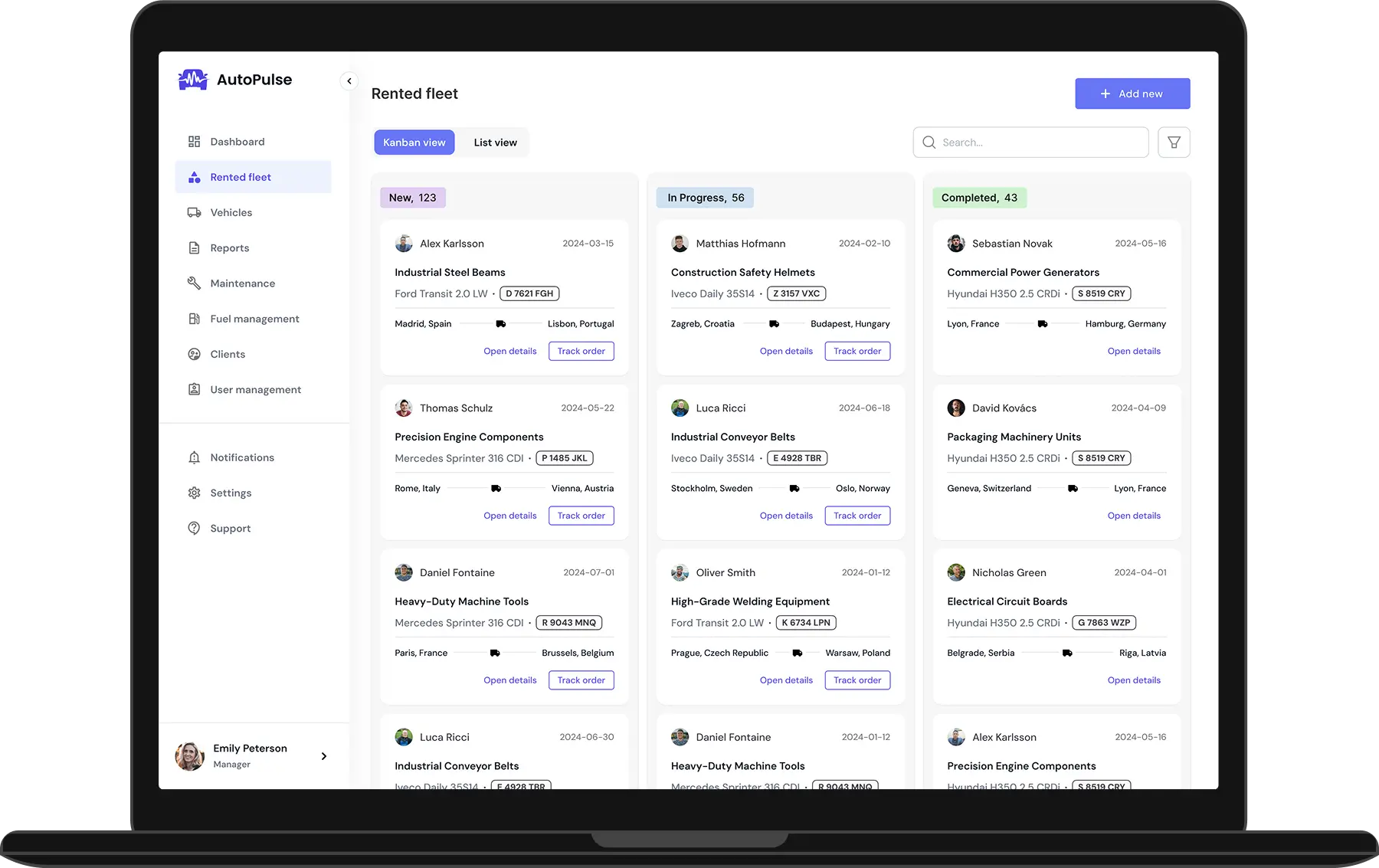This screenshot has width=1379, height=868.
Task: Click the AutoPulse logo icon
Action: click(192, 80)
